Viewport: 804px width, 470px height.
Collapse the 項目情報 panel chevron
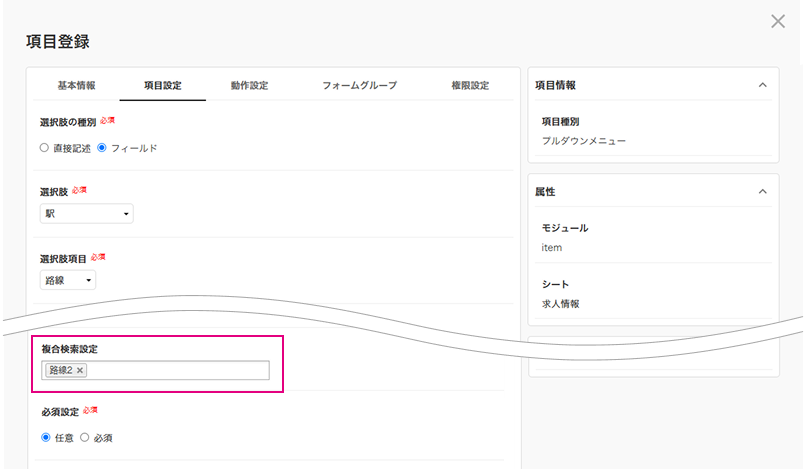[762, 85]
